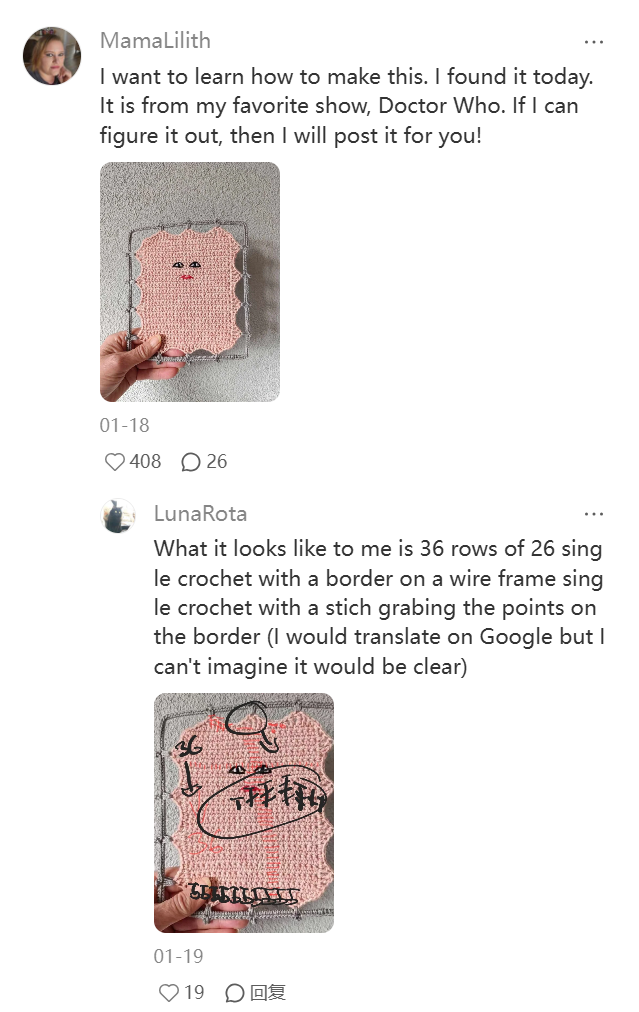Viewport: 639px width, 1012px height.
Task: Like LunaRota's reply with heart icon
Action: [x=168, y=993]
